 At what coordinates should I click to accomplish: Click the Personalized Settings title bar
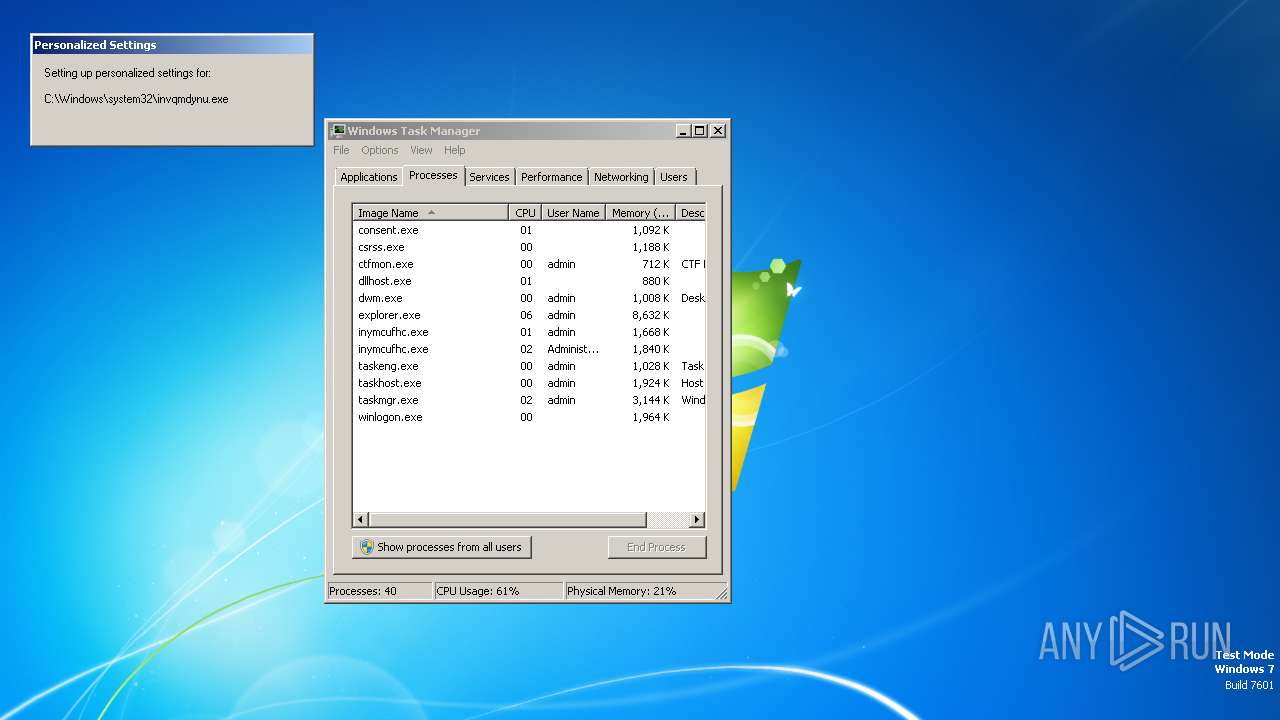pyautogui.click(x=172, y=45)
